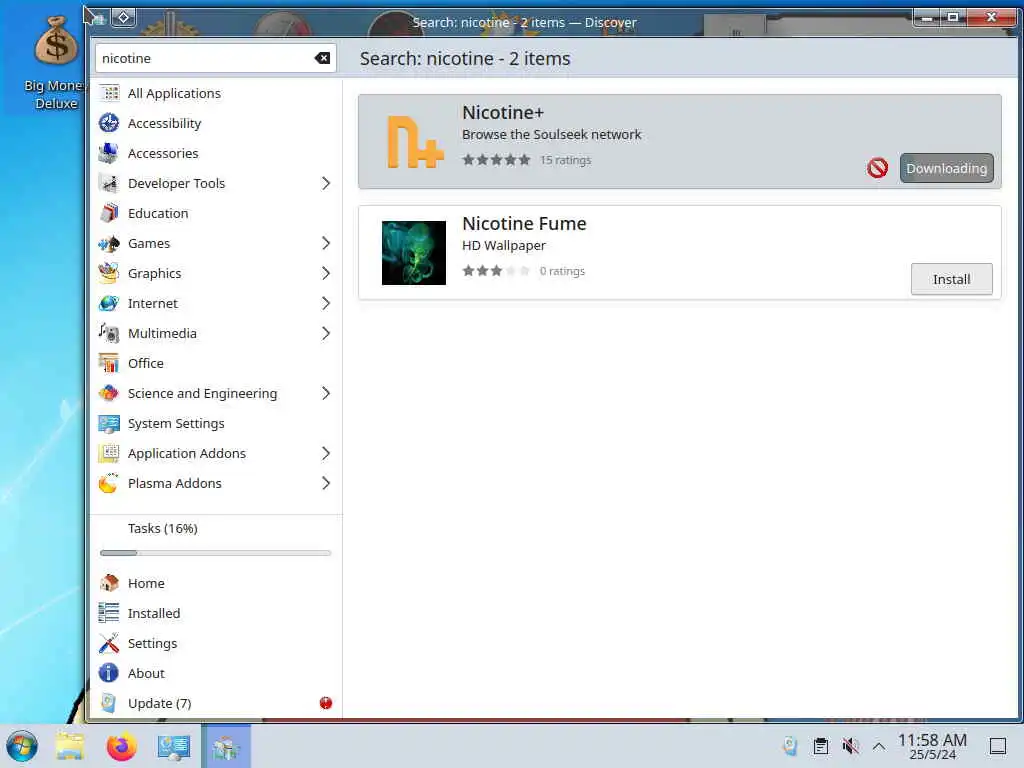Click the '15 ratings' text
This screenshot has height=768, width=1024.
pyautogui.click(x=566, y=160)
